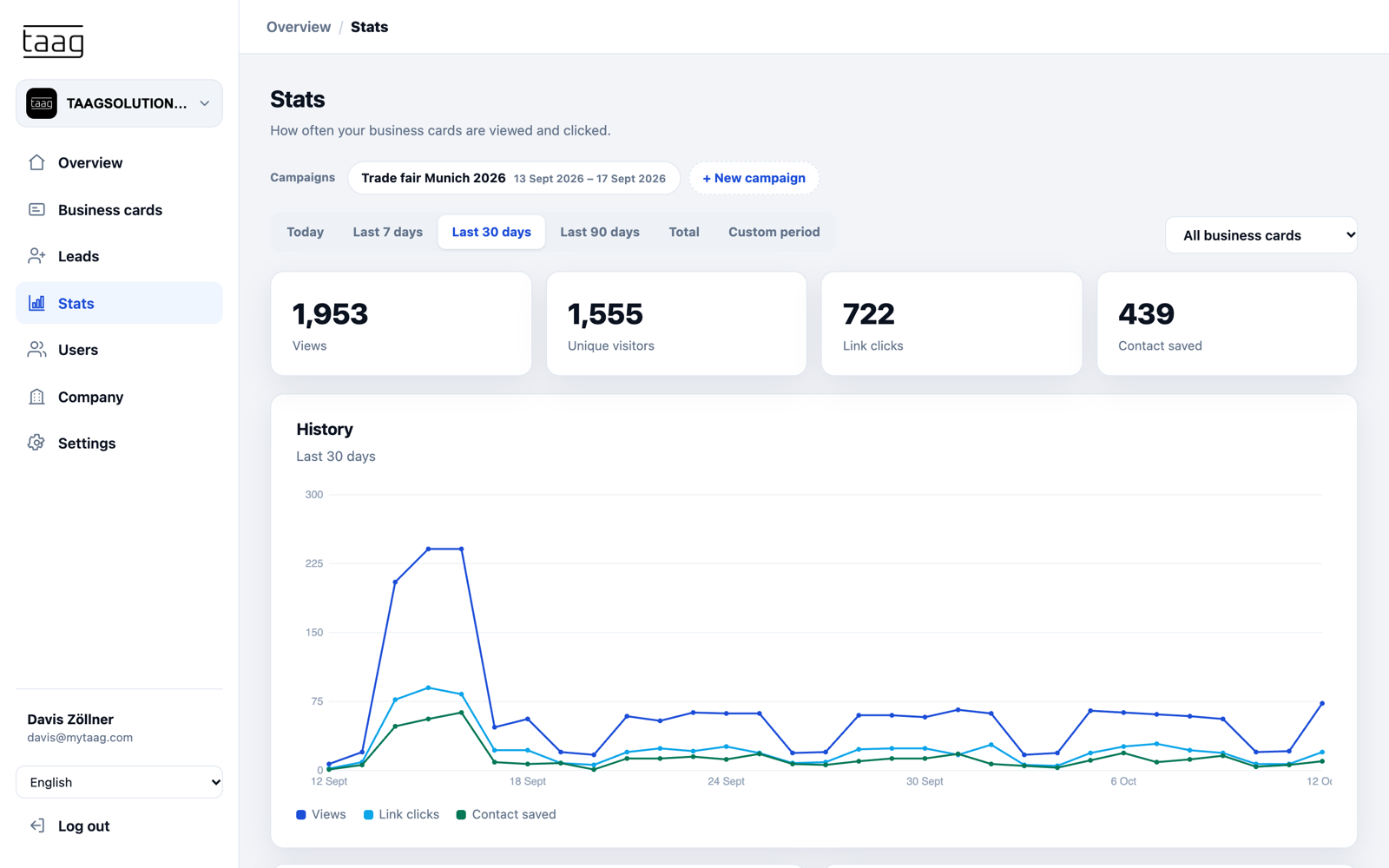
Task: Click the TAAGSOLUTION company avatar icon
Action: (x=42, y=103)
